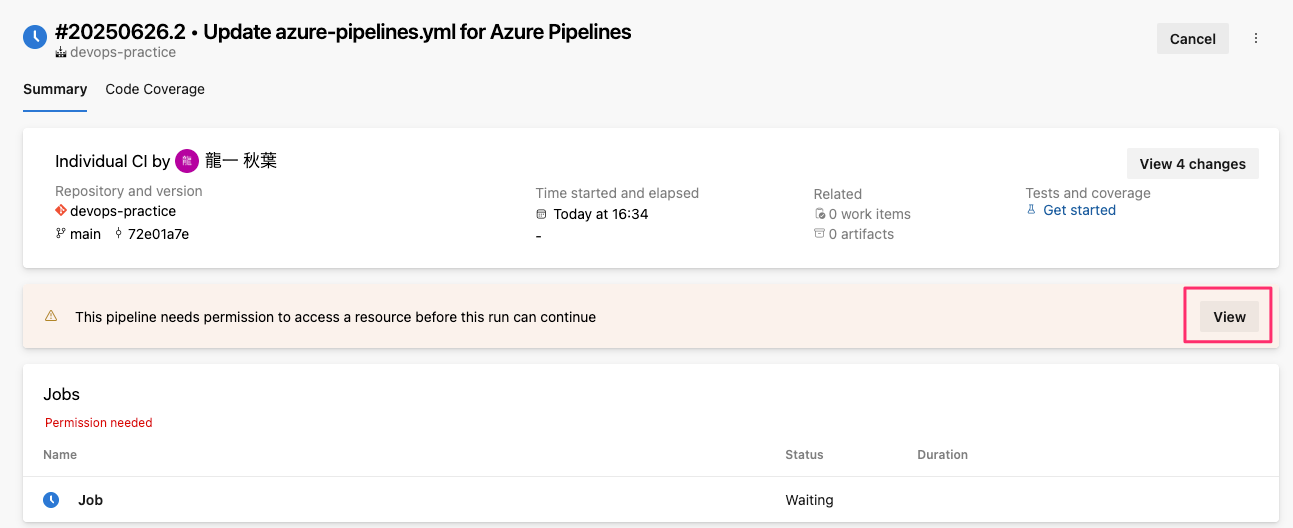Click the work items icon
The height and width of the screenshot is (528, 1293).
[820, 214]
